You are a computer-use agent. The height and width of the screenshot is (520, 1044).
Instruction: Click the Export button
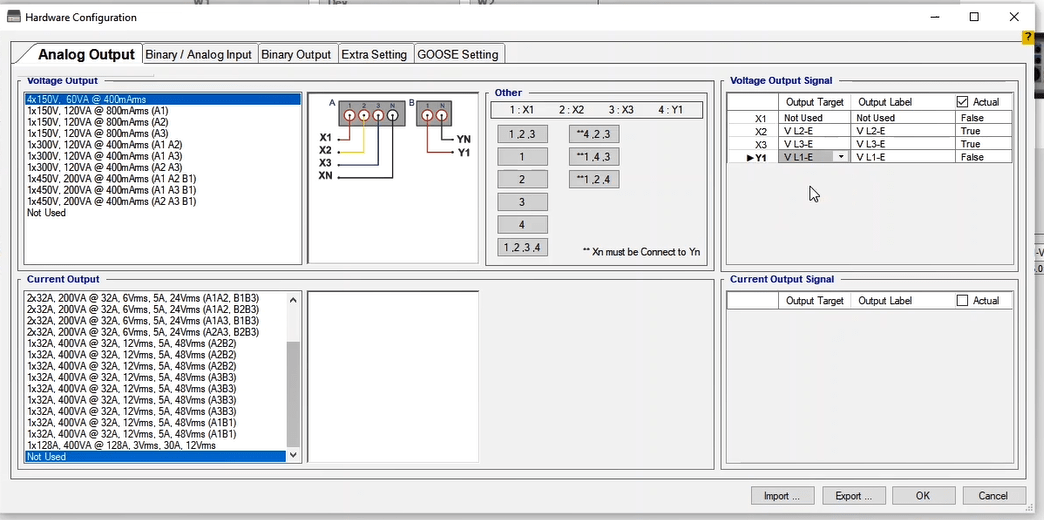tap(854, 496)
